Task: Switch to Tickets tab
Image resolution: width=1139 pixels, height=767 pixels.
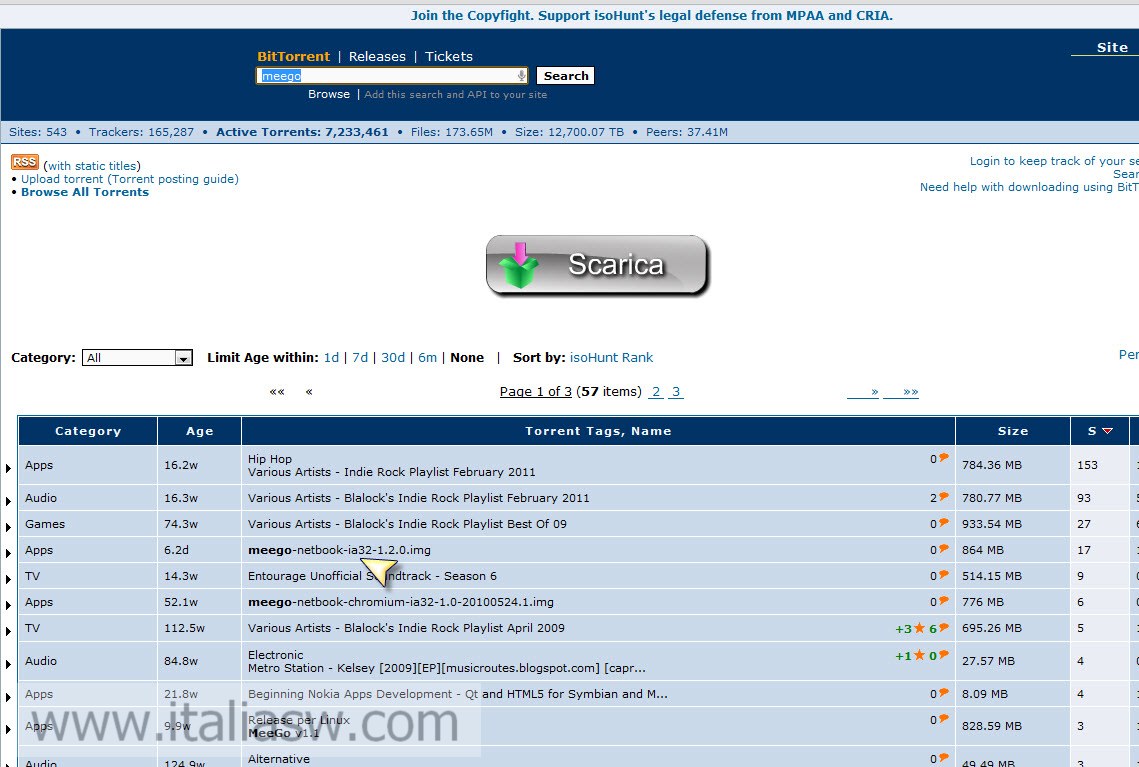Action: [449, 57]
